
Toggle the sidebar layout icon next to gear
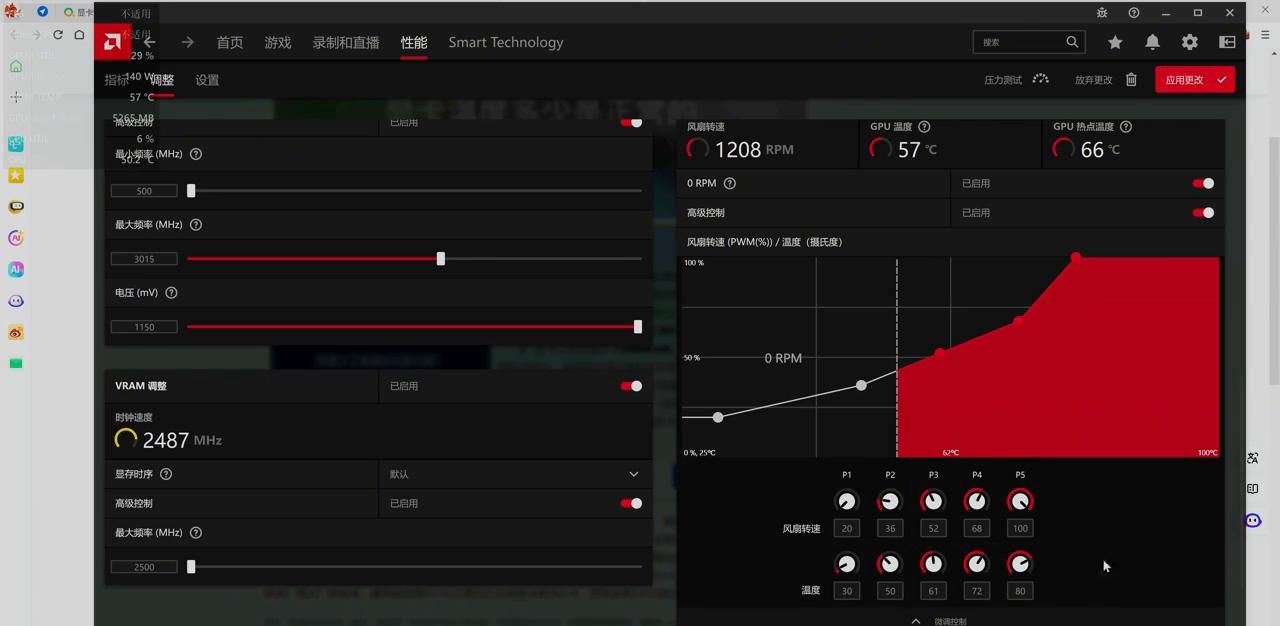pos(1227,42)
